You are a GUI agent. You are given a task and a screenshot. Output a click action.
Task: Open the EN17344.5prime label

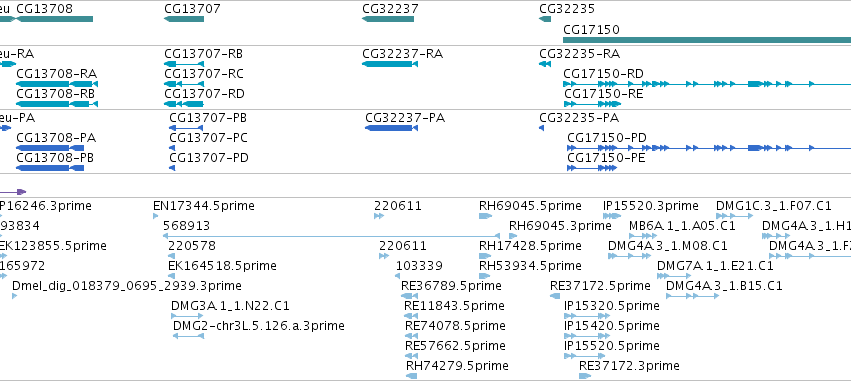coord(204,206)
